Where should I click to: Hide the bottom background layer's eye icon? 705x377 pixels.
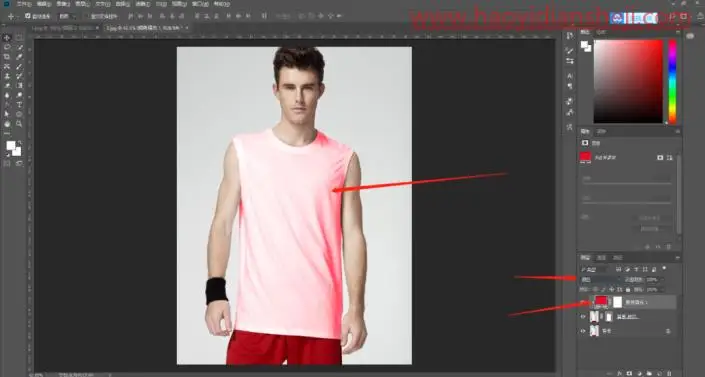(583, 331)
